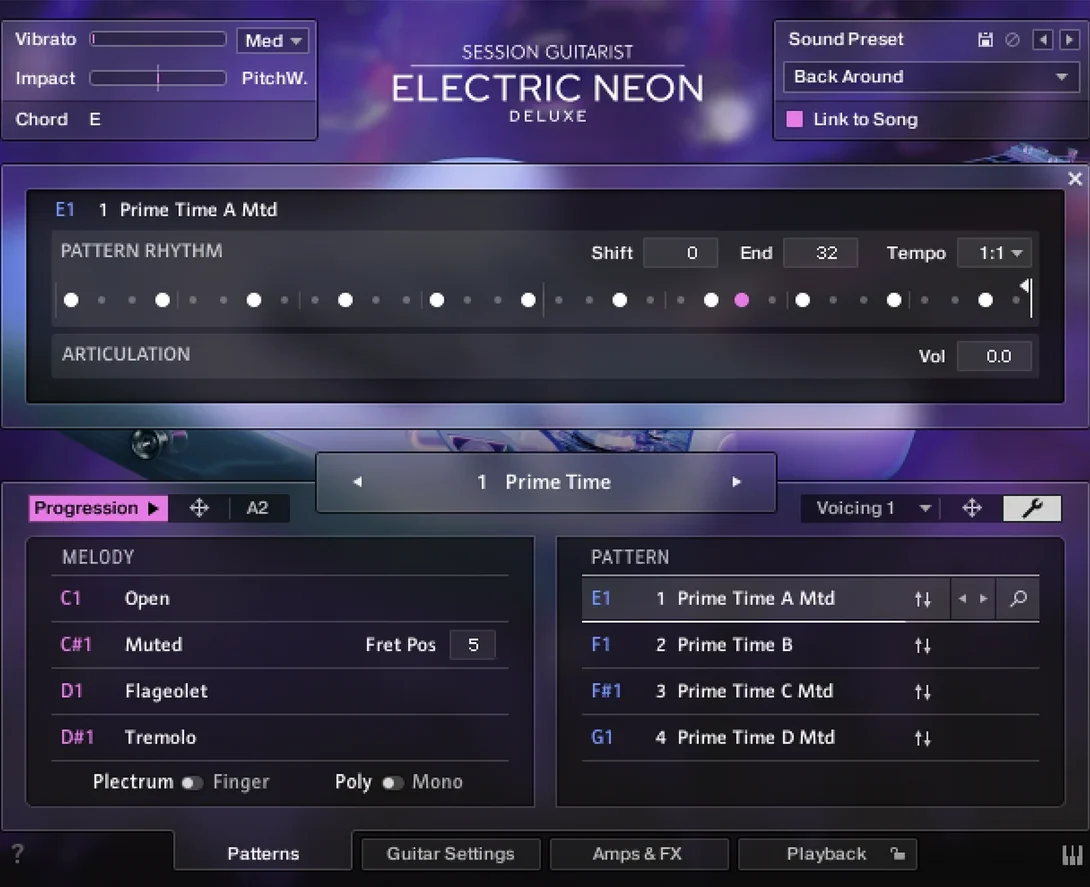
Task: Switch to the Amps & FX tab
Action: [638, 854]
